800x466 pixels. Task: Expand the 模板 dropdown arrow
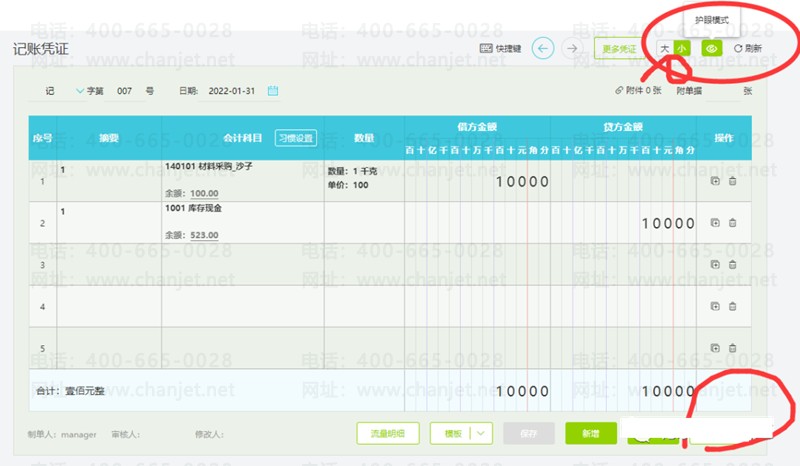click(481, 434)
